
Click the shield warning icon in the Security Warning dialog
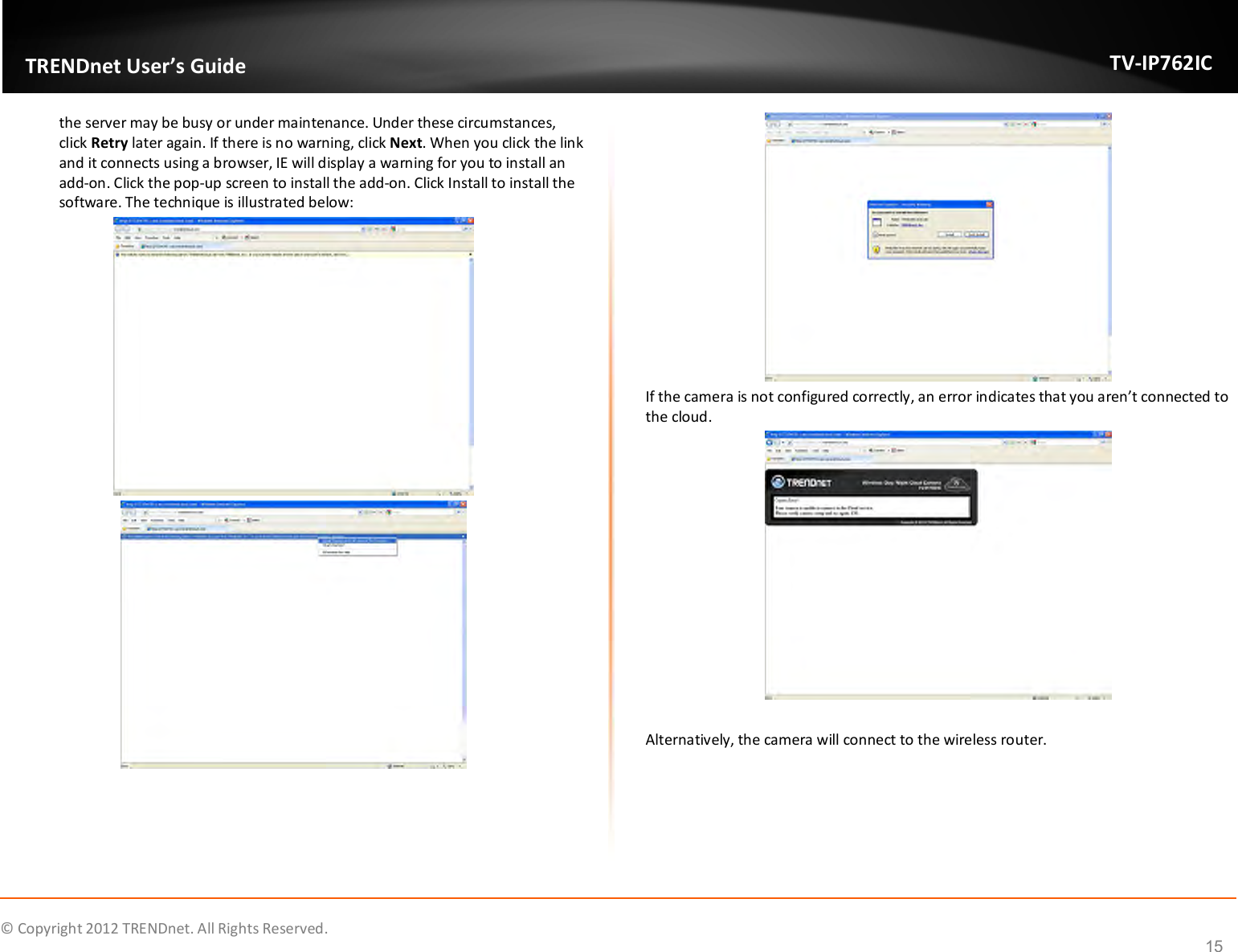click(876, 249)
